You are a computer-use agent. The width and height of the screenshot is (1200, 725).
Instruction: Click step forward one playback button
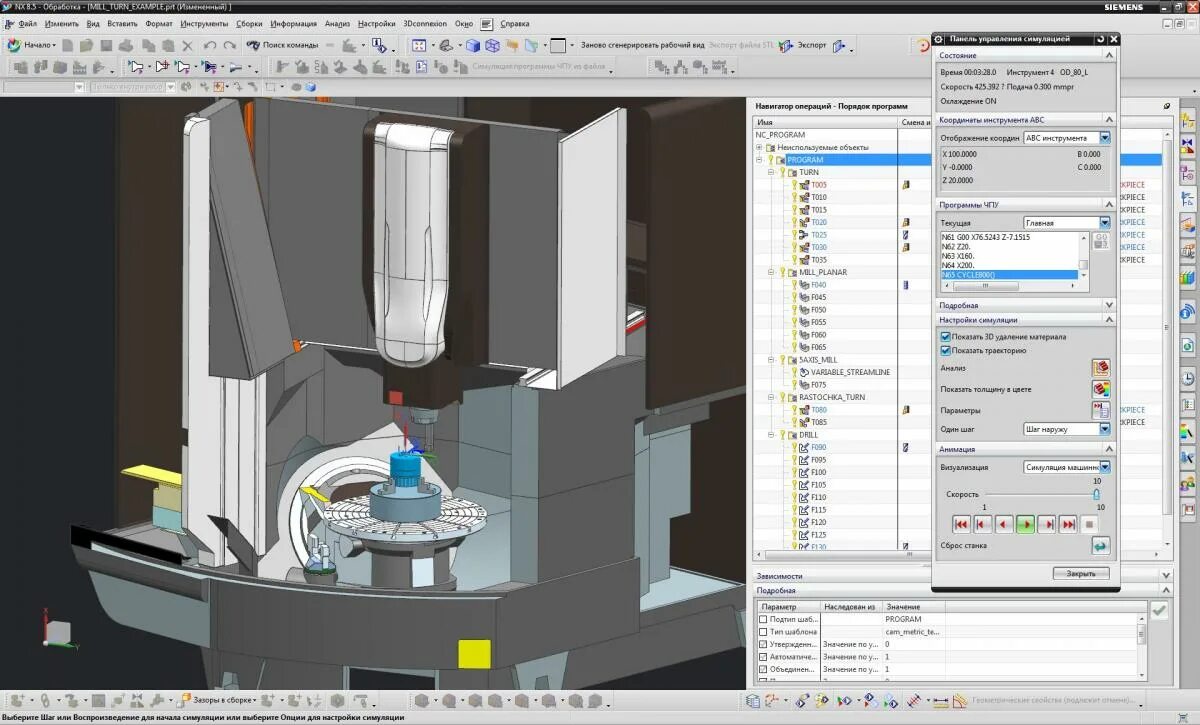(x=1047, y=524)
